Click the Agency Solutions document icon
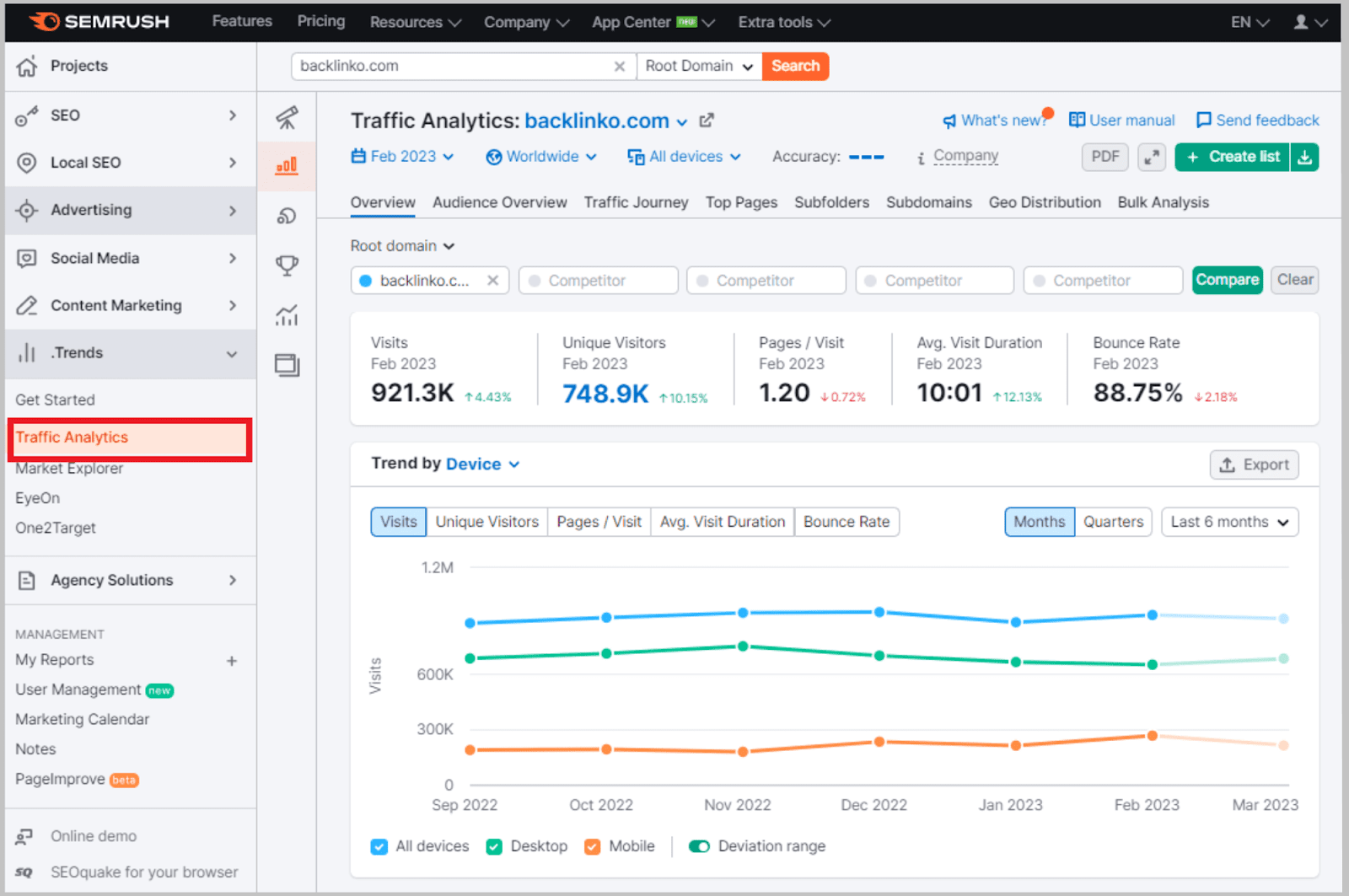The height and width of the screenshot is (896, 1349). (x=27, y=580)
